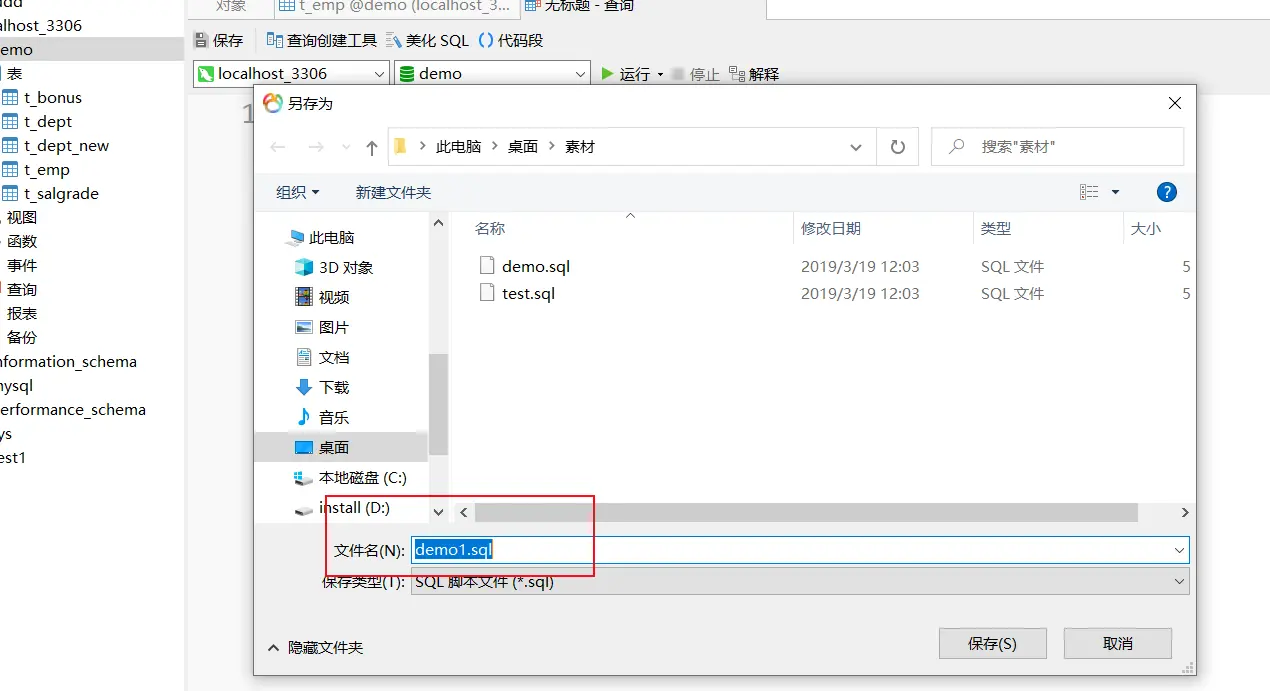
Task: Open the dialog help icon
Action: click(1166, 192)
